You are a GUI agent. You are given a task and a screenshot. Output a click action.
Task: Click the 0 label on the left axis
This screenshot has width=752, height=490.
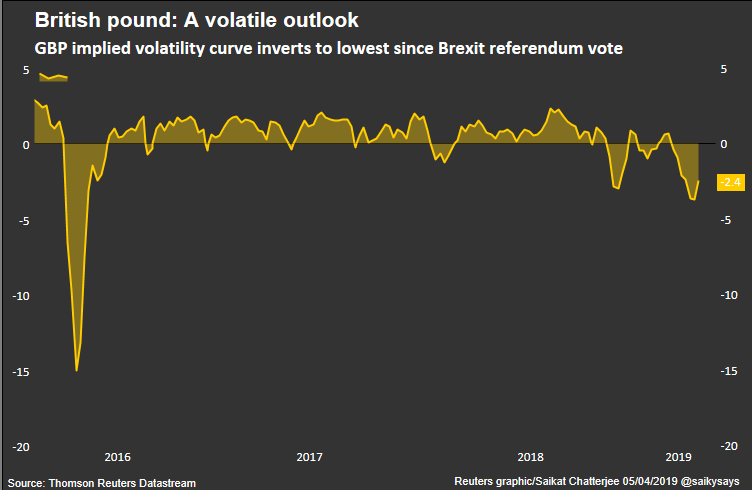point(25,144)
